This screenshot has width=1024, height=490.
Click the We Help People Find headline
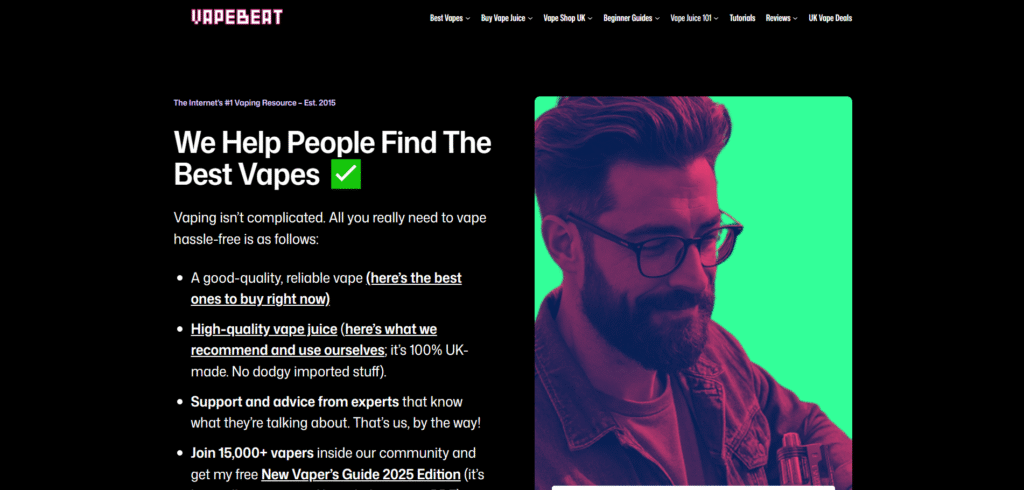(x=332, y=158)
